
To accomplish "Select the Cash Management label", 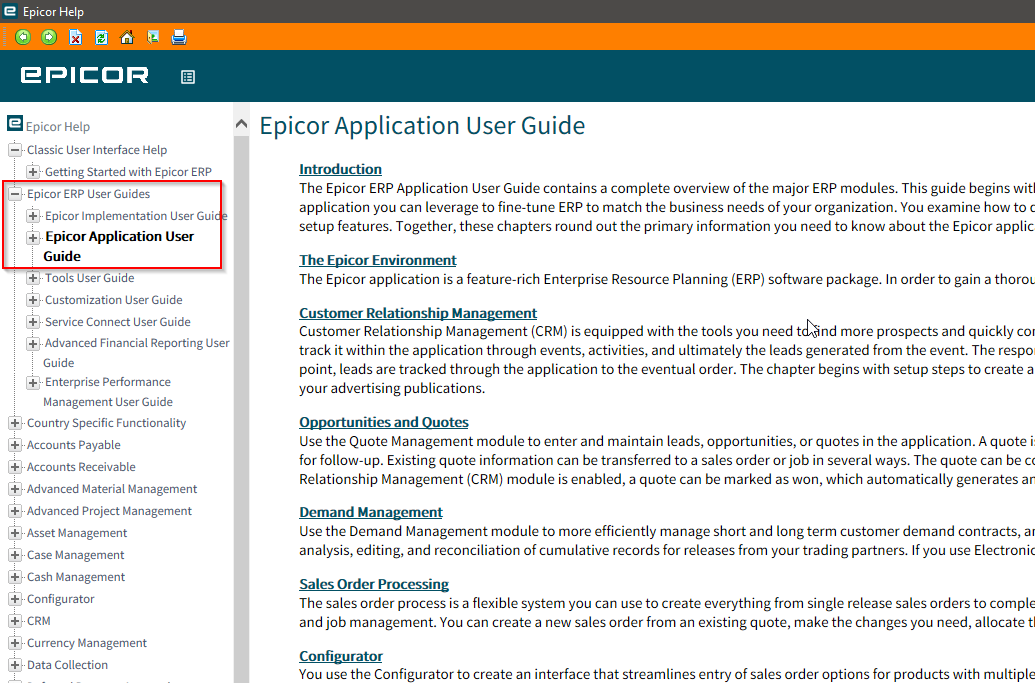I will [76, 577].
